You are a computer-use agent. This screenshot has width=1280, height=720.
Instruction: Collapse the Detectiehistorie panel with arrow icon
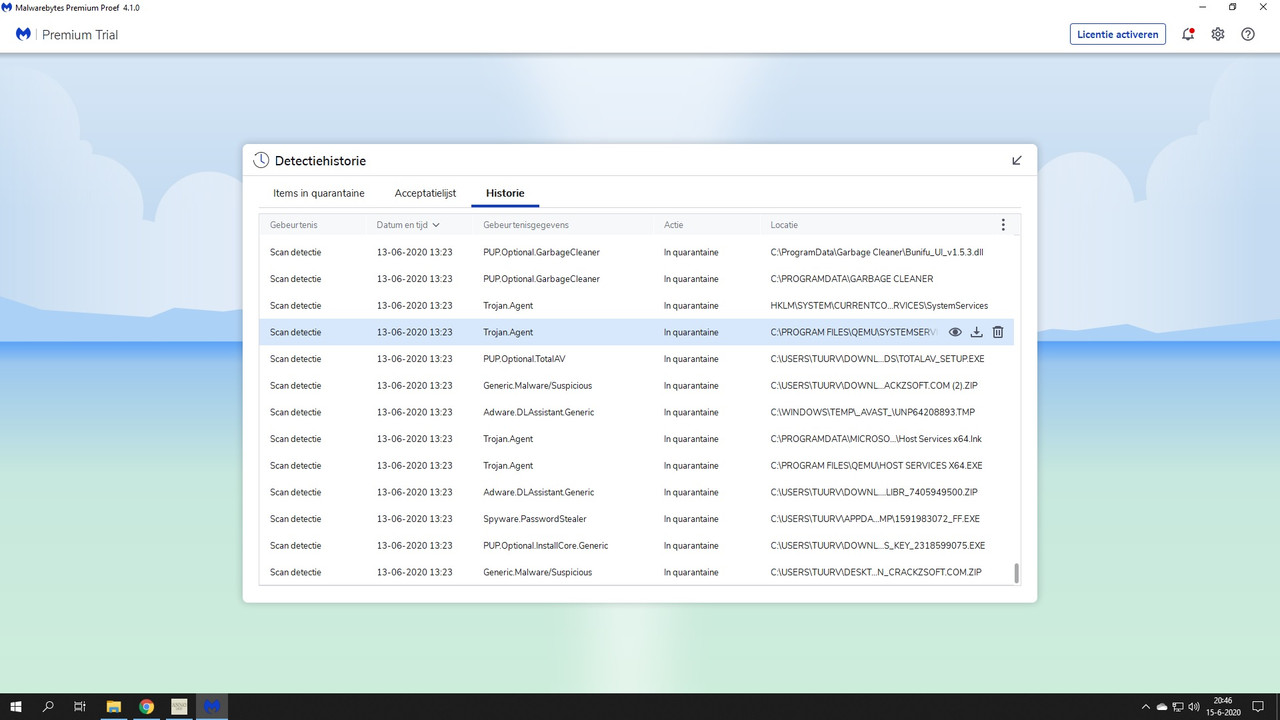pos(1017,160)
